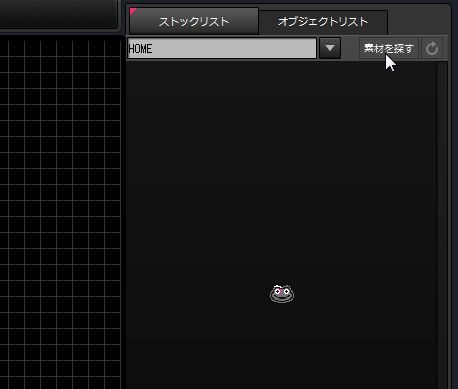Click into the HOME path field
Screen dimensions: 458x389
tap(222, 49)
